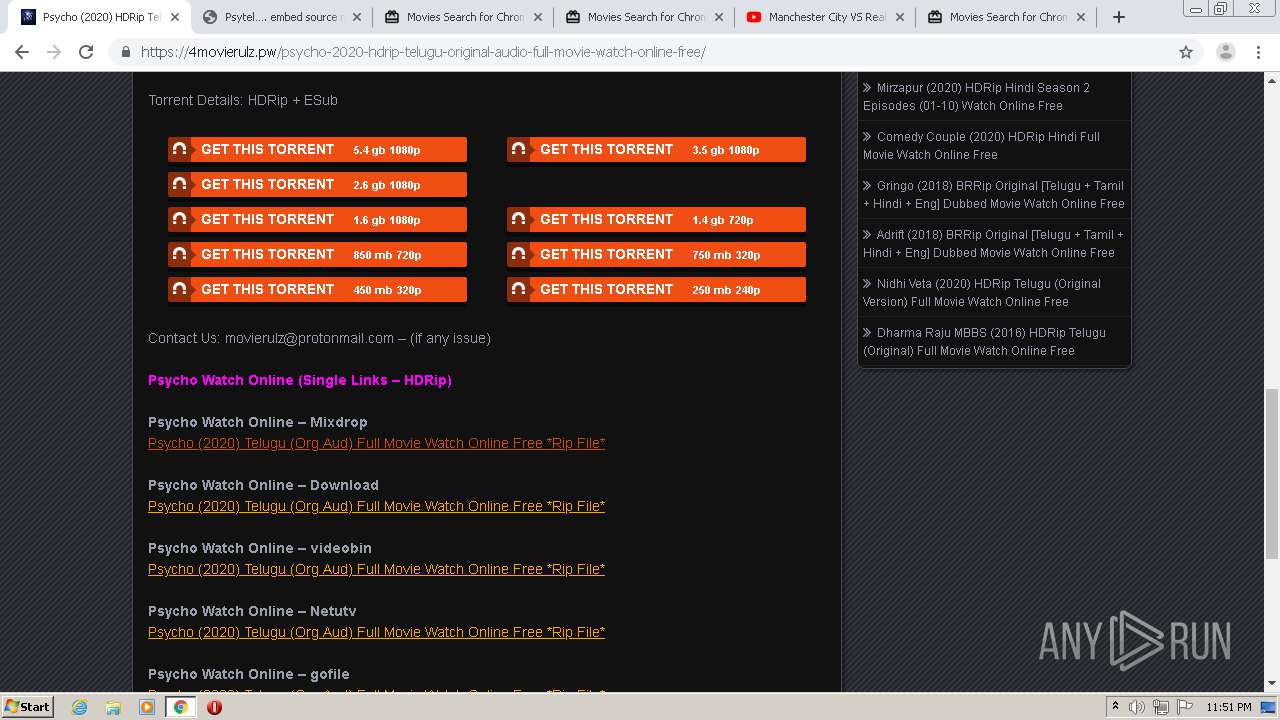Close the Psytel embed source tab

pyautogui.click(x=355, y=17)
